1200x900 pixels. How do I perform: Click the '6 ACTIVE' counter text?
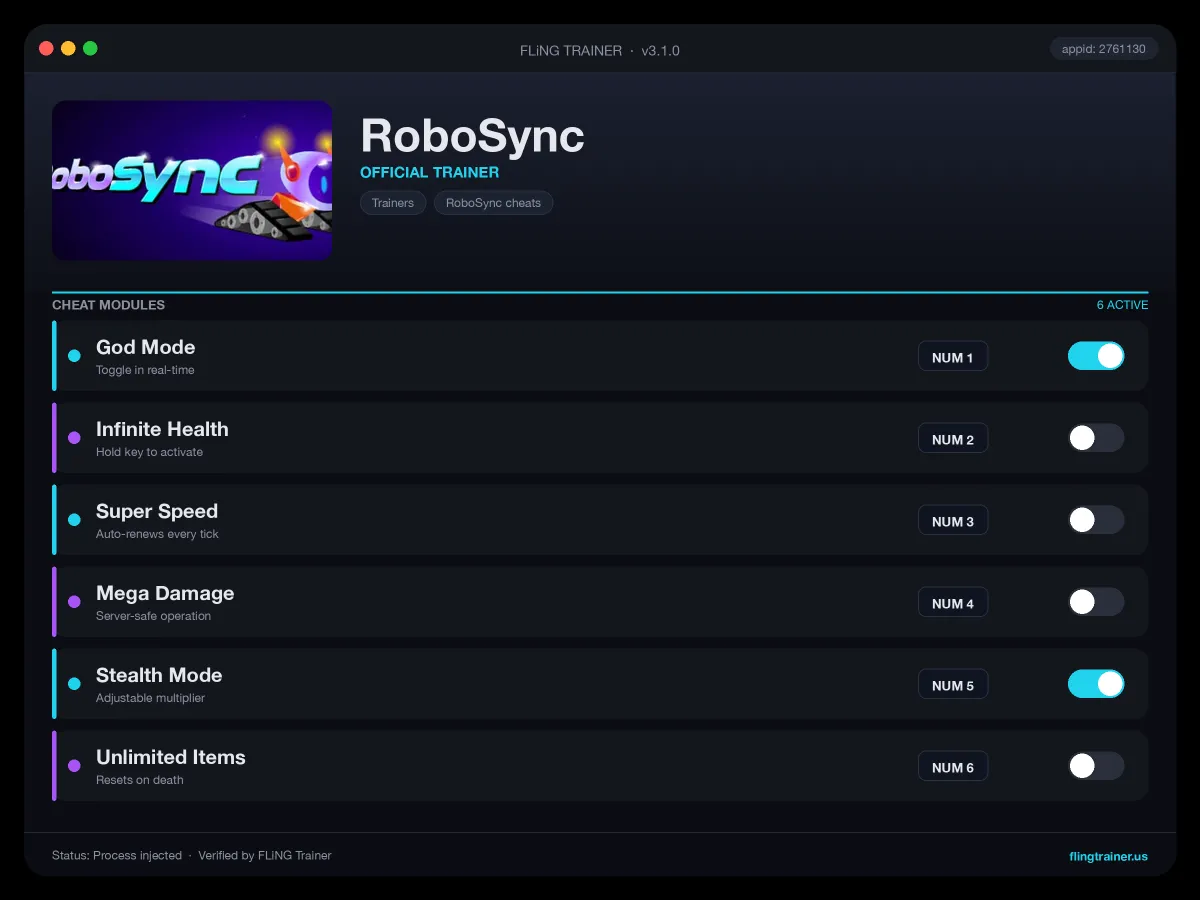pyautogui.click(x=1122, y=305)
